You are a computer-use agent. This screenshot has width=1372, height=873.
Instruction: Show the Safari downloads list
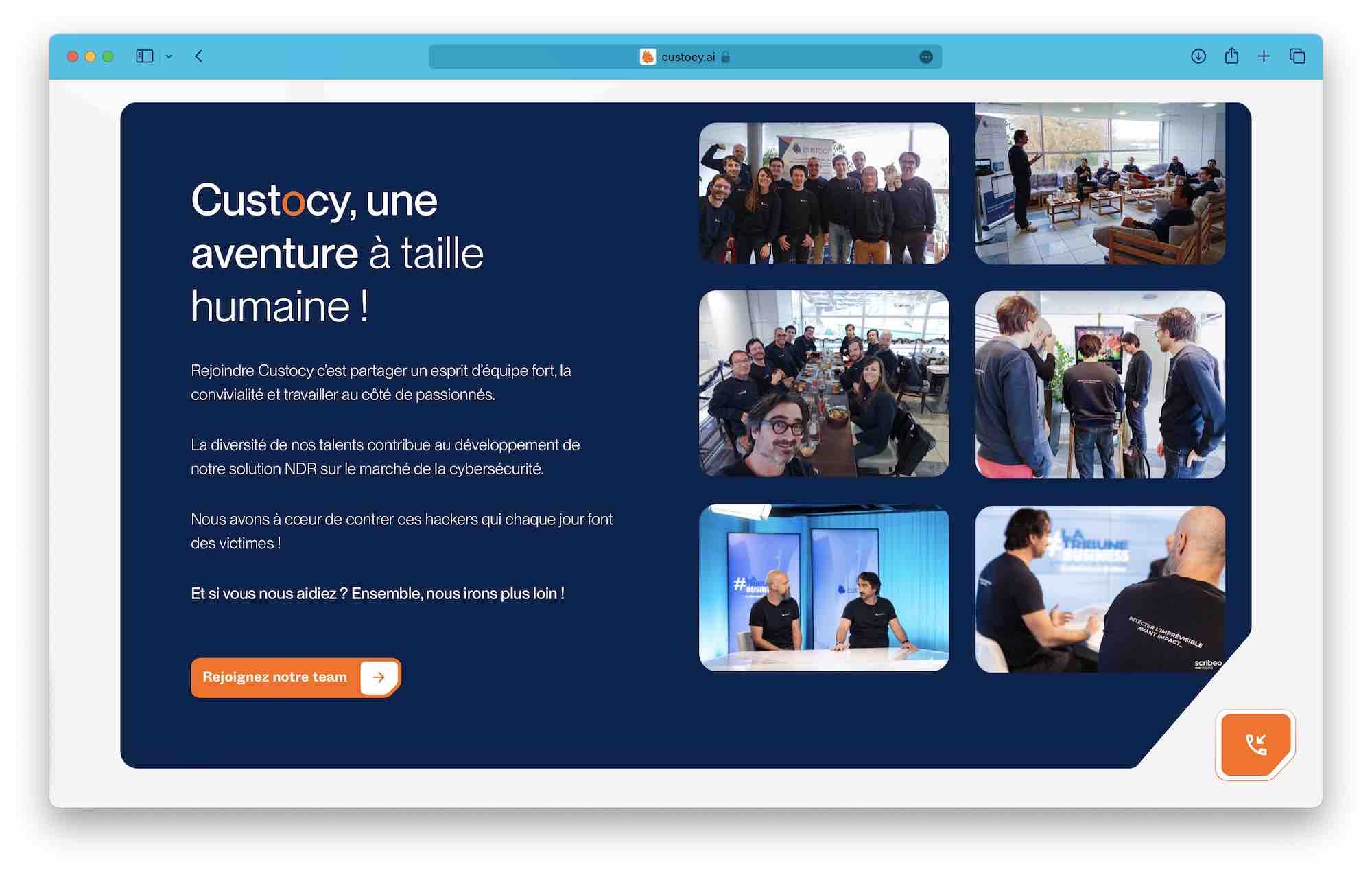pos(1198,56)
